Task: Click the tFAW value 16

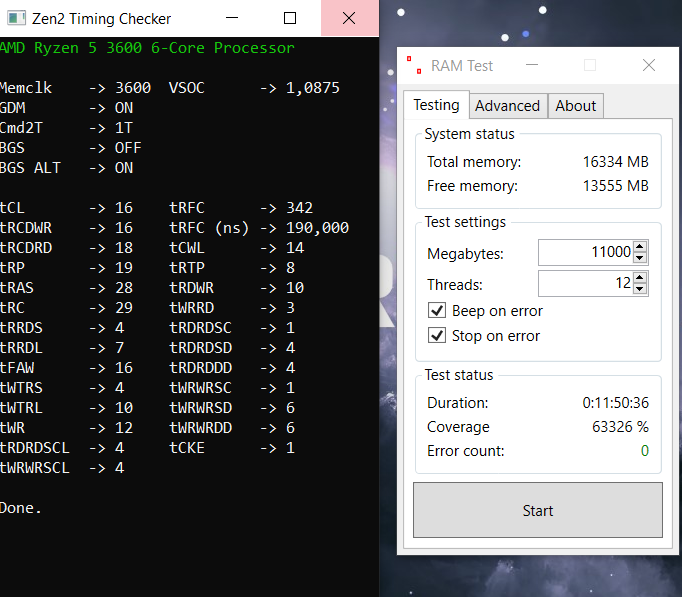Action: pos(124,368)
